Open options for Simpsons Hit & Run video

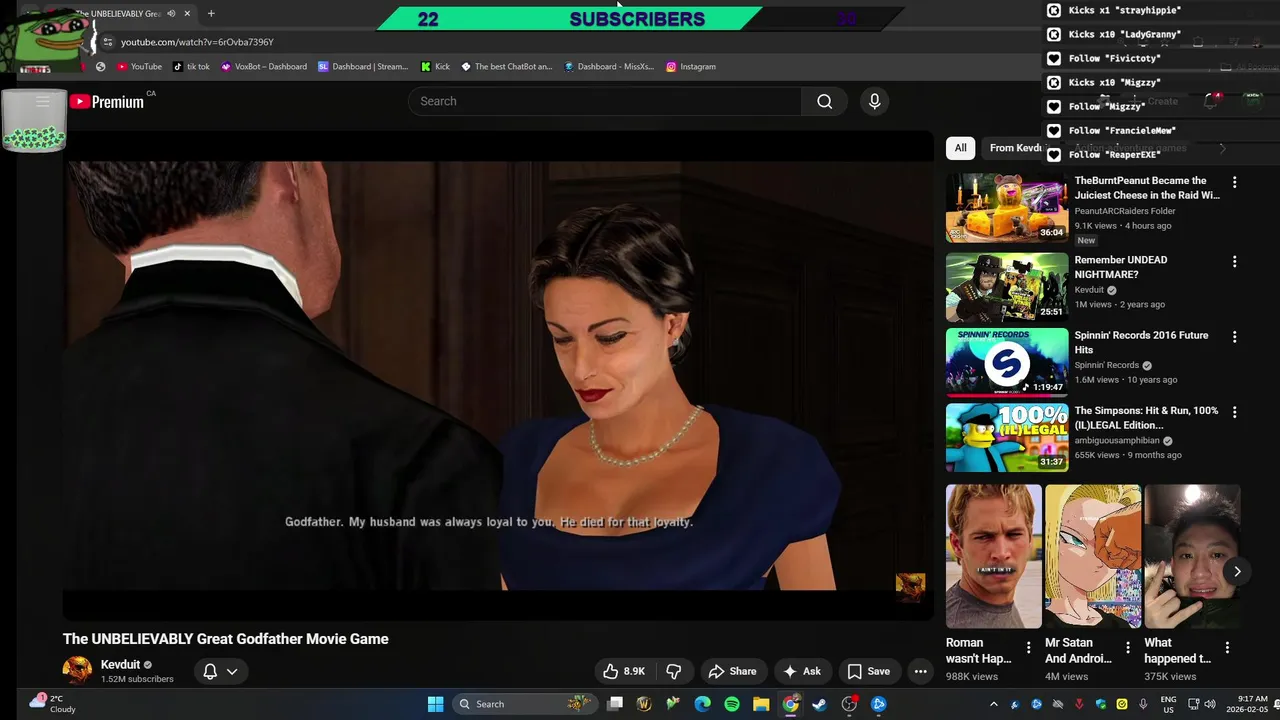1234,412
